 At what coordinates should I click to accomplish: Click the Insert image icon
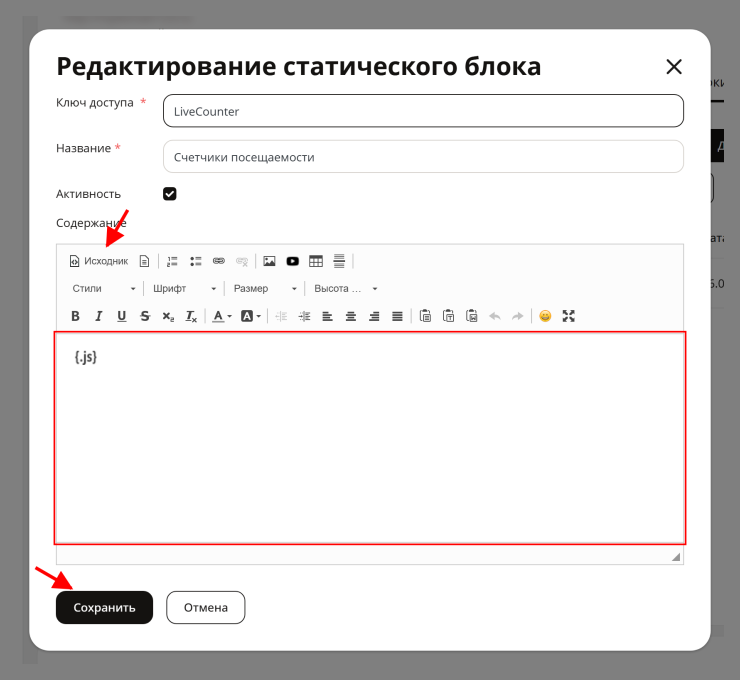[x=269, y=261]
